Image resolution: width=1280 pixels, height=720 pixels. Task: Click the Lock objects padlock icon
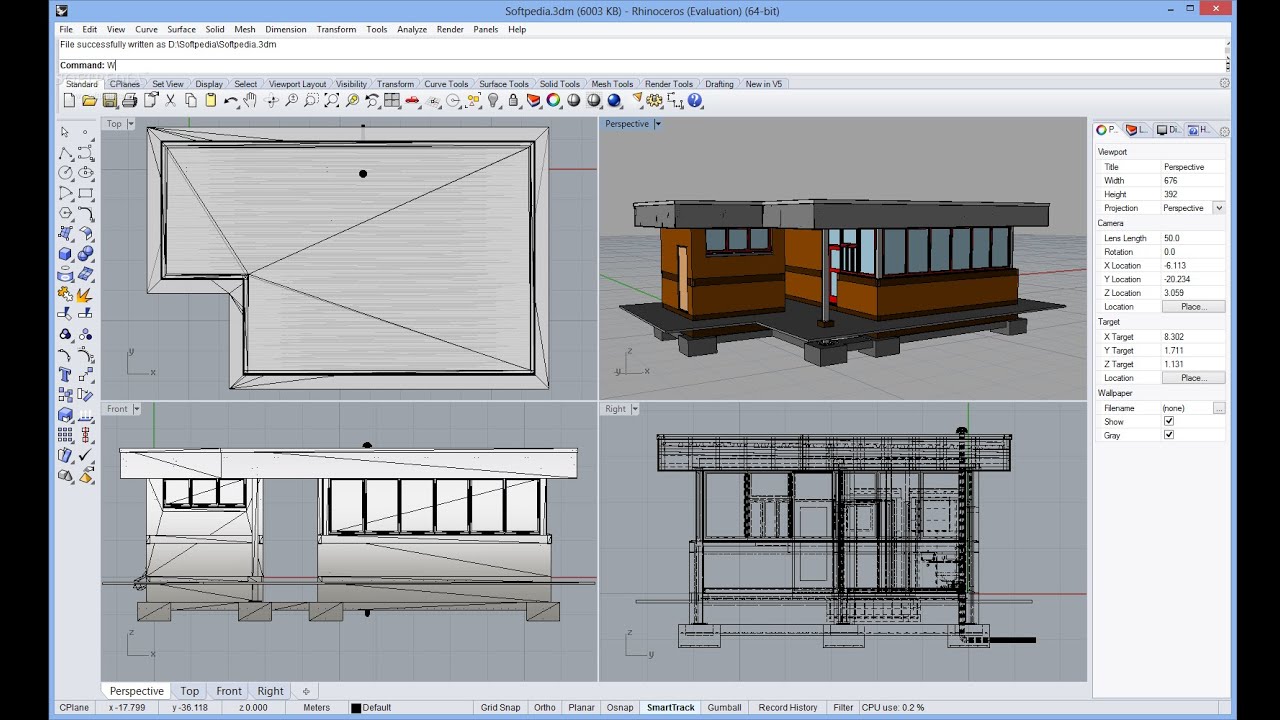[513, 101]
